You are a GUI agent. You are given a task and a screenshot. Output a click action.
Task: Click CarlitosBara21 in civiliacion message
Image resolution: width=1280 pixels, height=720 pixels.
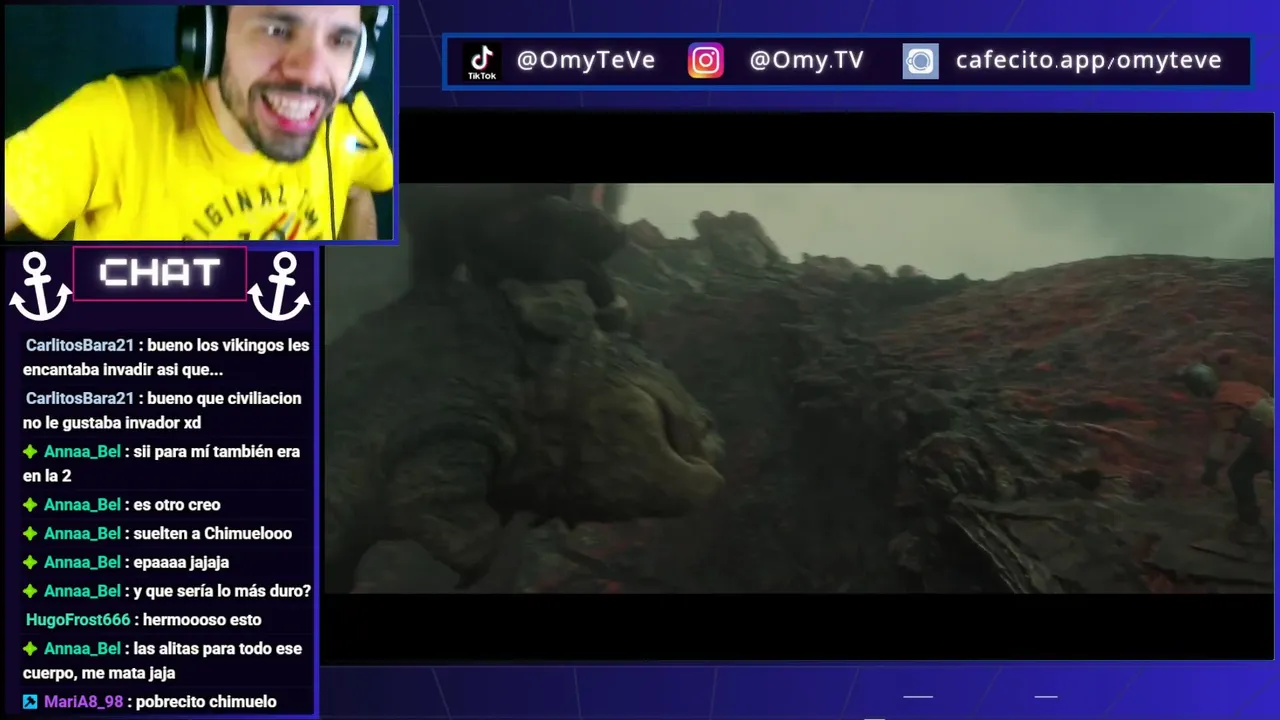click(x=80, y=398)
